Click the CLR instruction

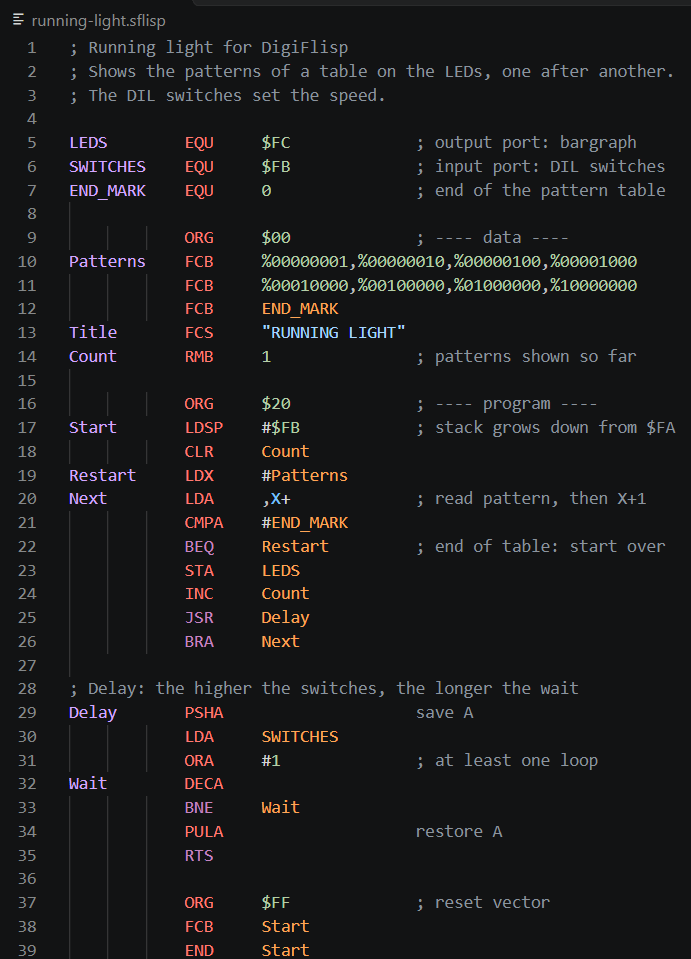point(199,451)
